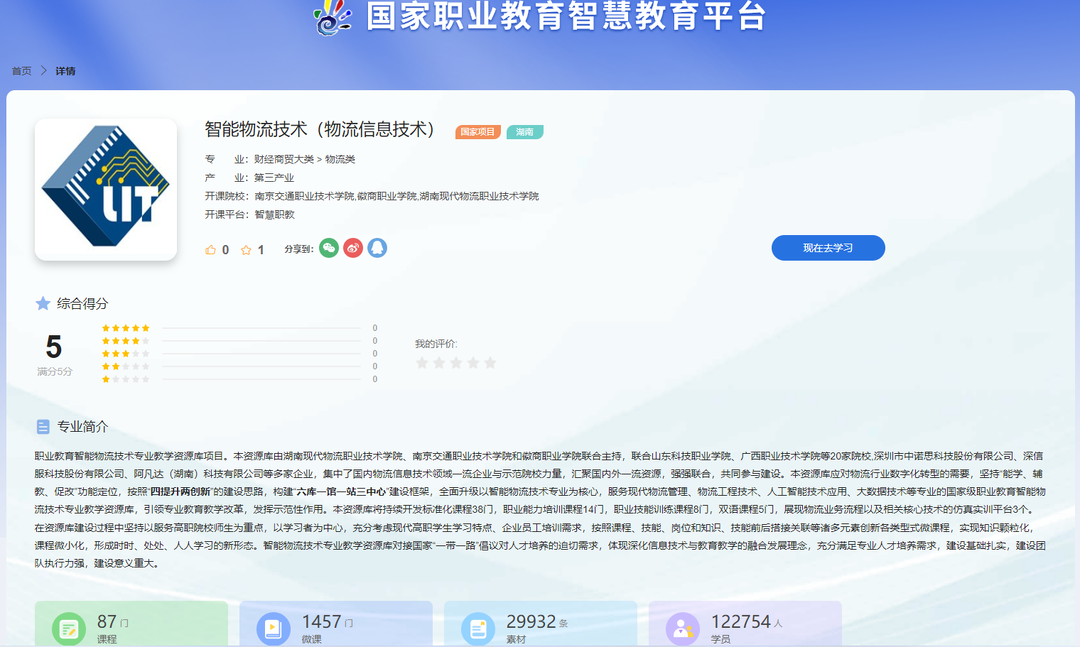This screenshot has height=647, width=1080.
Task: Rate one star under 我的评价
Action: [422, 363]
